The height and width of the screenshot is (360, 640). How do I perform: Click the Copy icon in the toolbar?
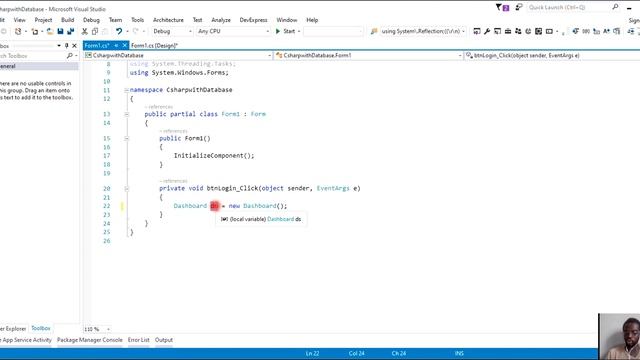pos(95,31)
